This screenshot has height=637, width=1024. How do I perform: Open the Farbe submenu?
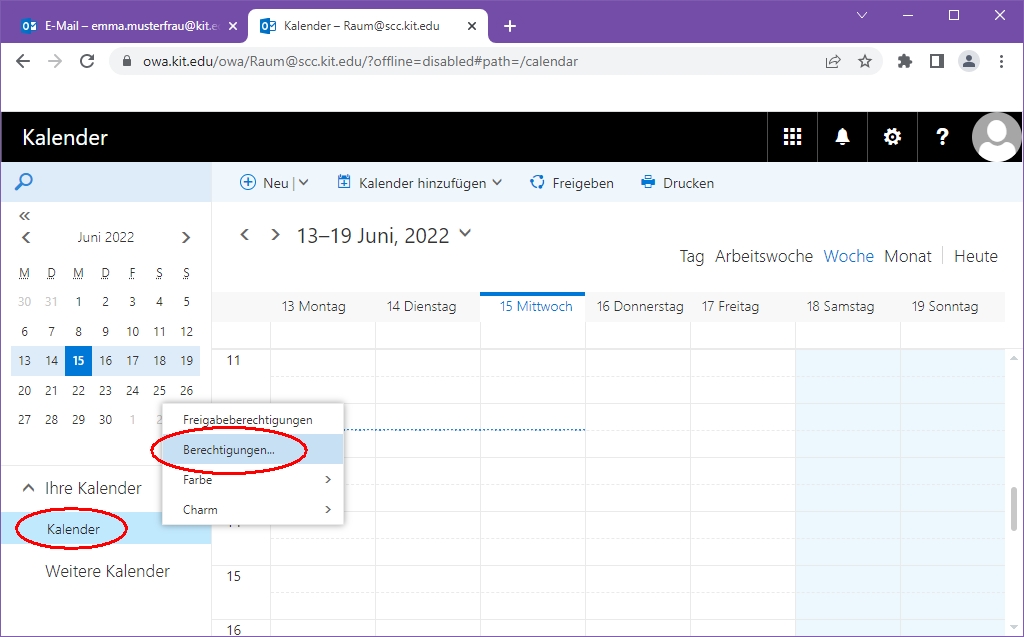tap(255, 480)
